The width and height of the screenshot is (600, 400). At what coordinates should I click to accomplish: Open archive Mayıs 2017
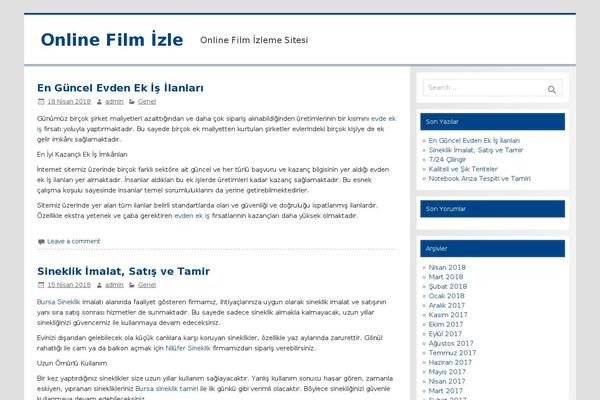pyautogui.click(x=447, y=372)
